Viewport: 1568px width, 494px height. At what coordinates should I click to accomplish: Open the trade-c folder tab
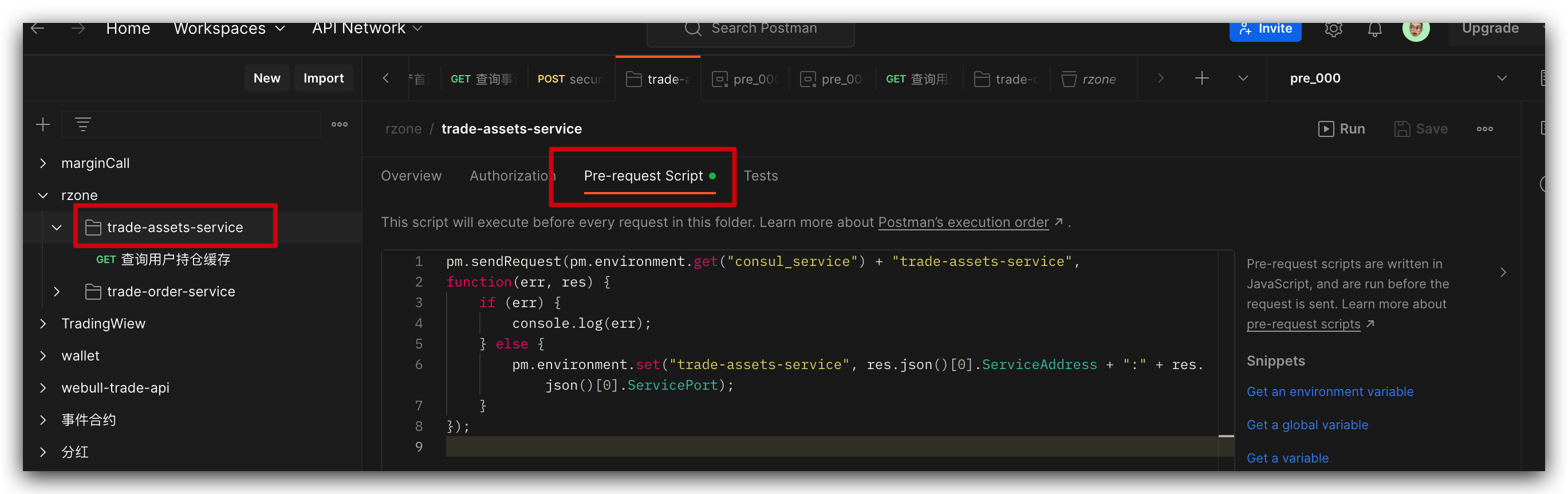tap(1007, 79)
